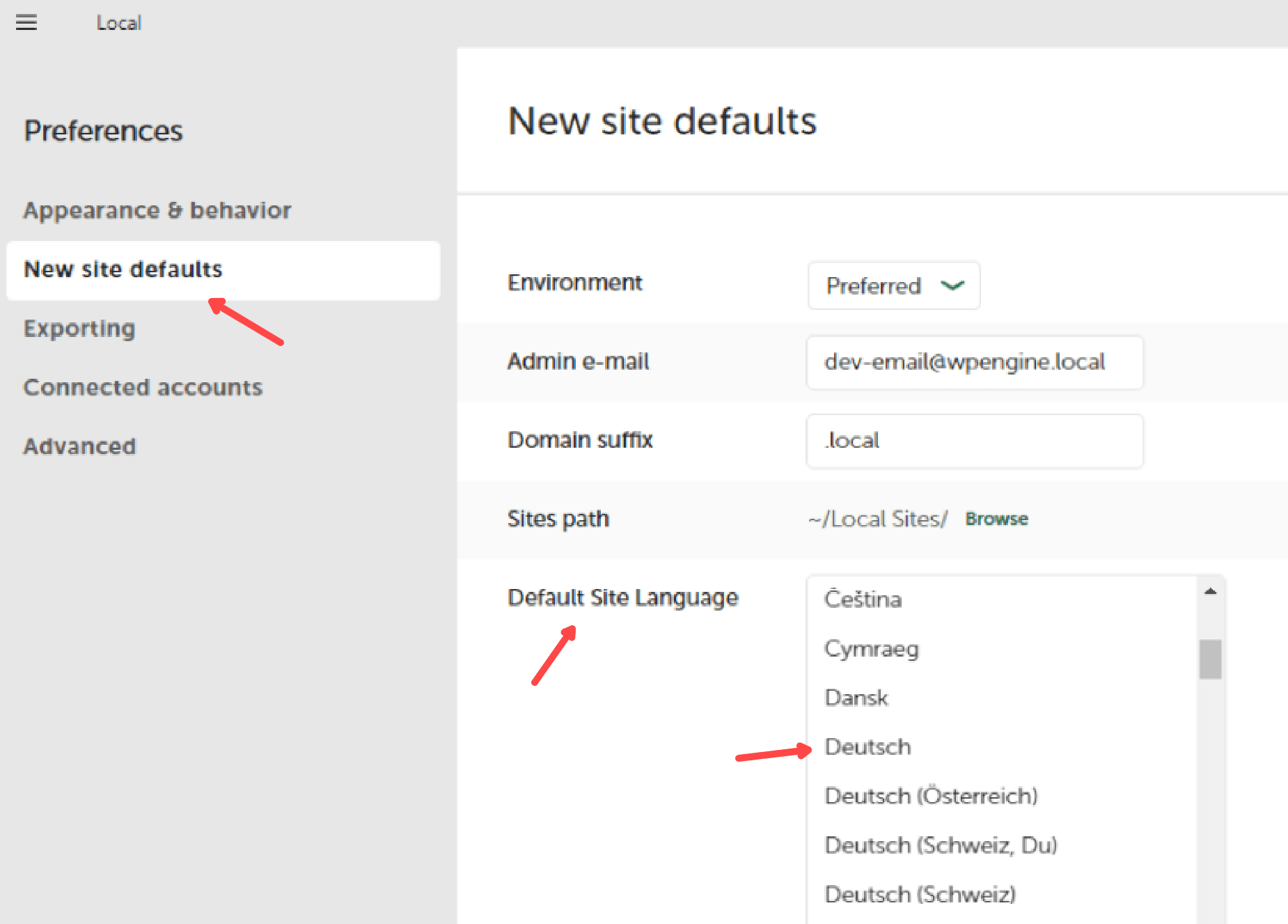Pick the Deutsch (Schweiz) language entry

click(x=920, y=894)
